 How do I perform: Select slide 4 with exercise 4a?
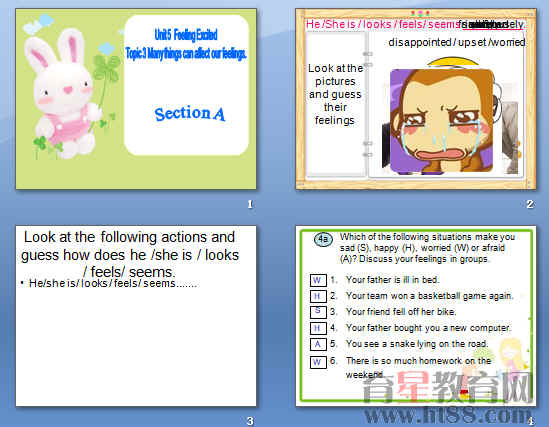(x=416, y=316)
